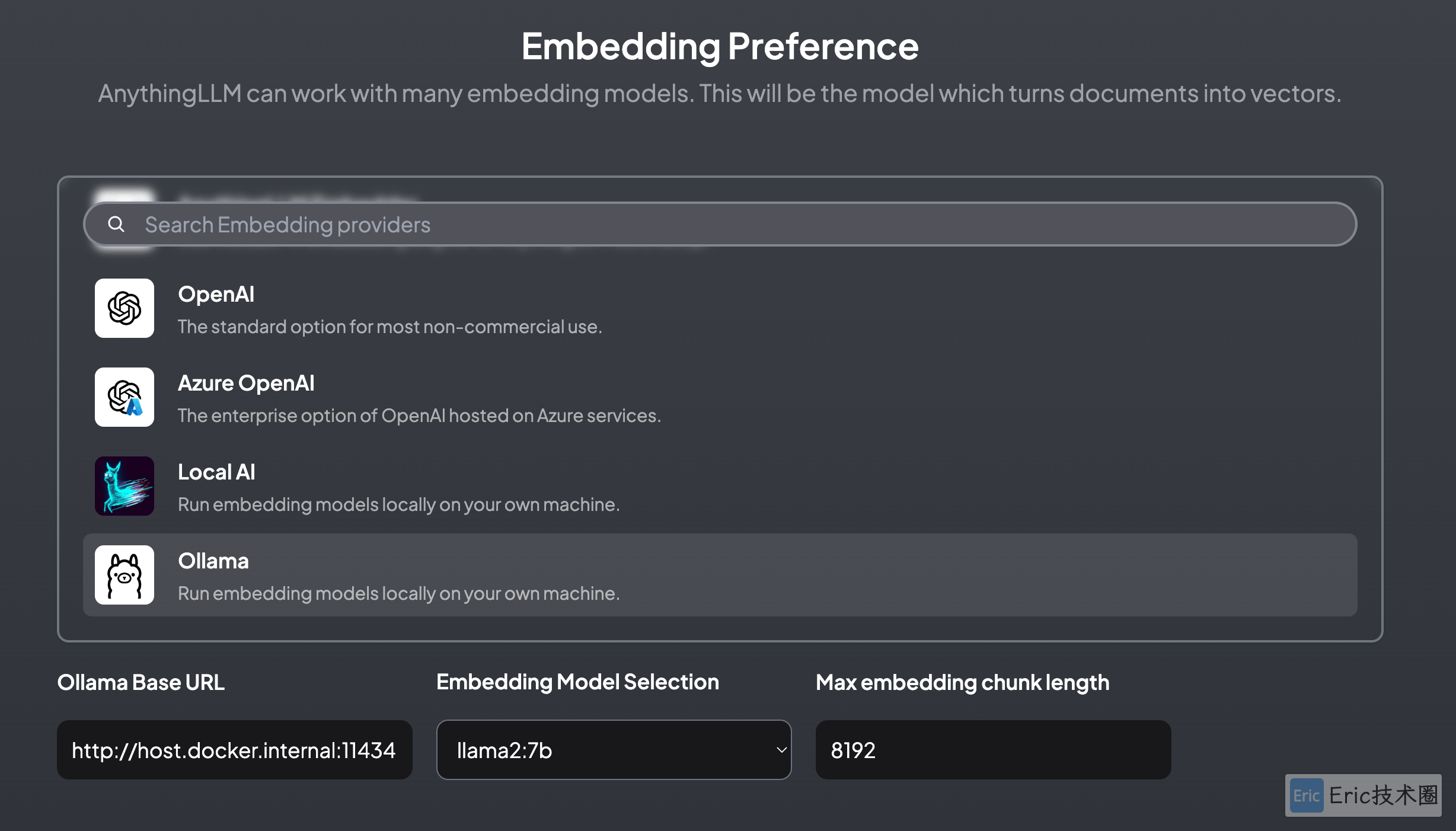Screen dimensions: 1456x831
Task: Click the Ollama provider title text
Action: click(213, 561)
